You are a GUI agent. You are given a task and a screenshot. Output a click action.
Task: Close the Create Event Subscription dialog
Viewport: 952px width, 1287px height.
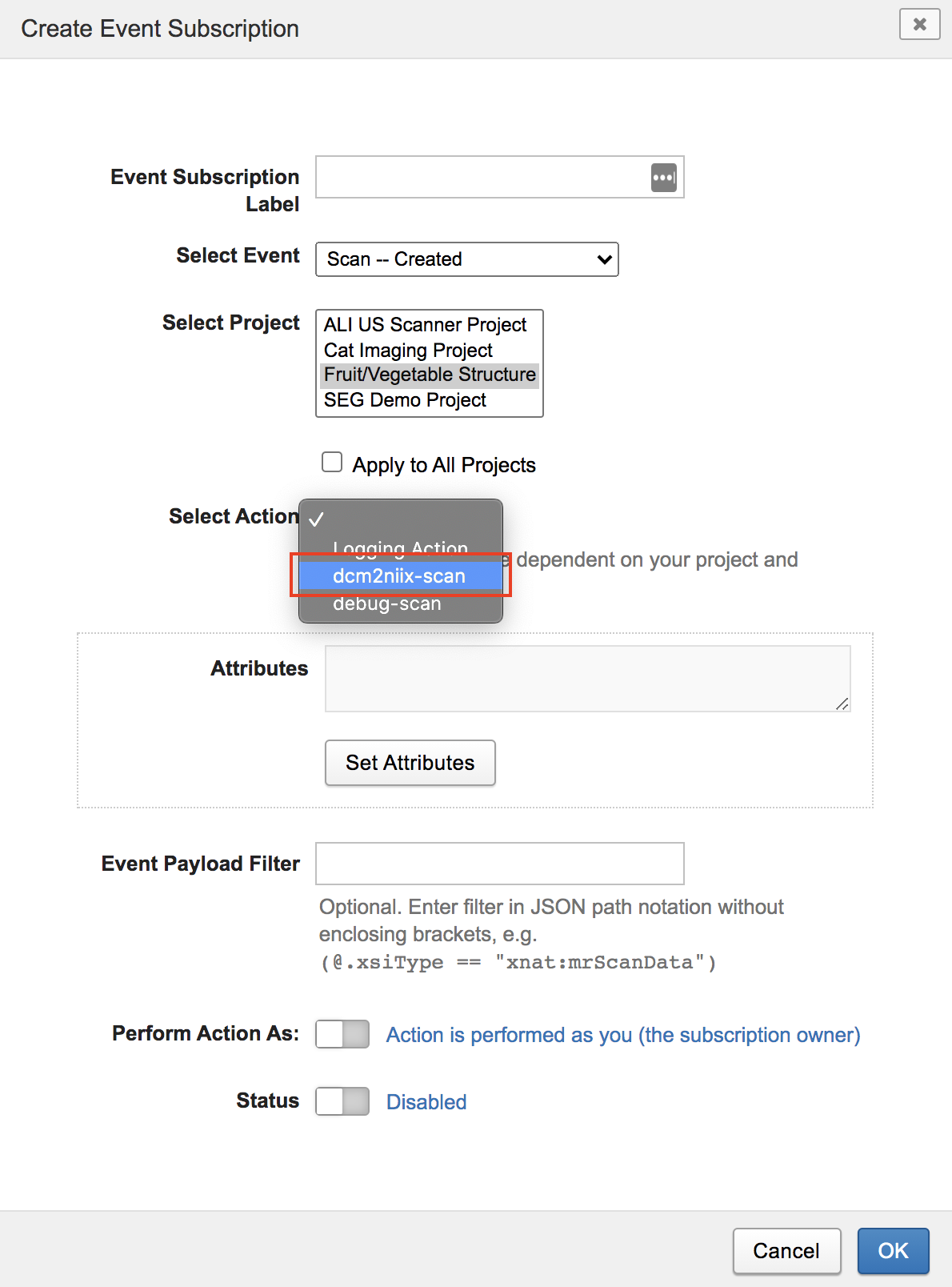(x=918, y=25)
